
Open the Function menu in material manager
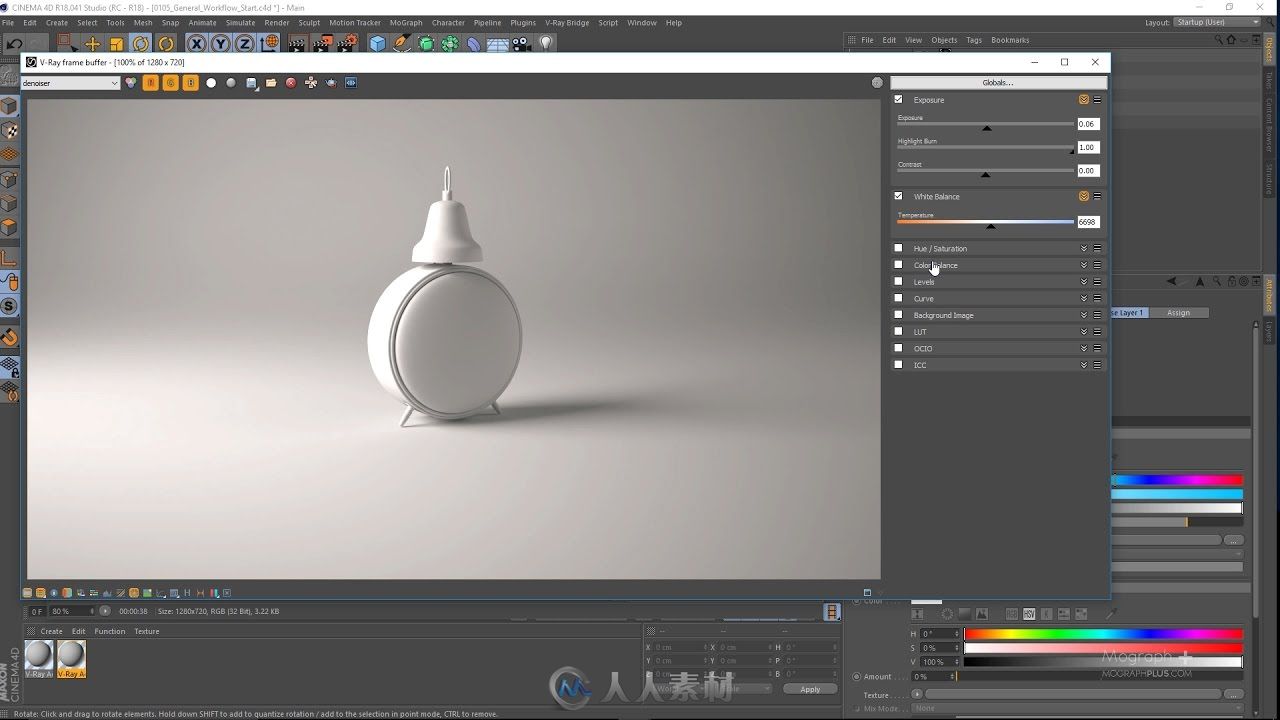(x=110, y=631)
